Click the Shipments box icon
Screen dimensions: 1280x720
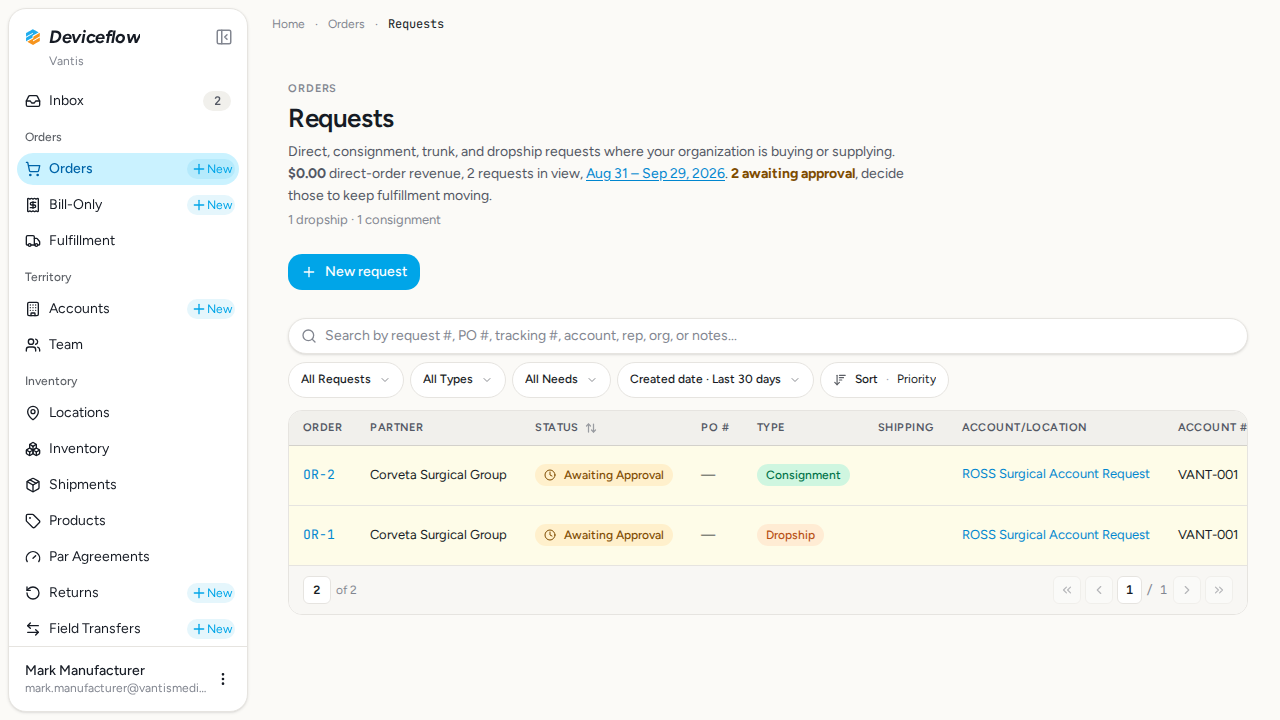[x=33, y=485]
